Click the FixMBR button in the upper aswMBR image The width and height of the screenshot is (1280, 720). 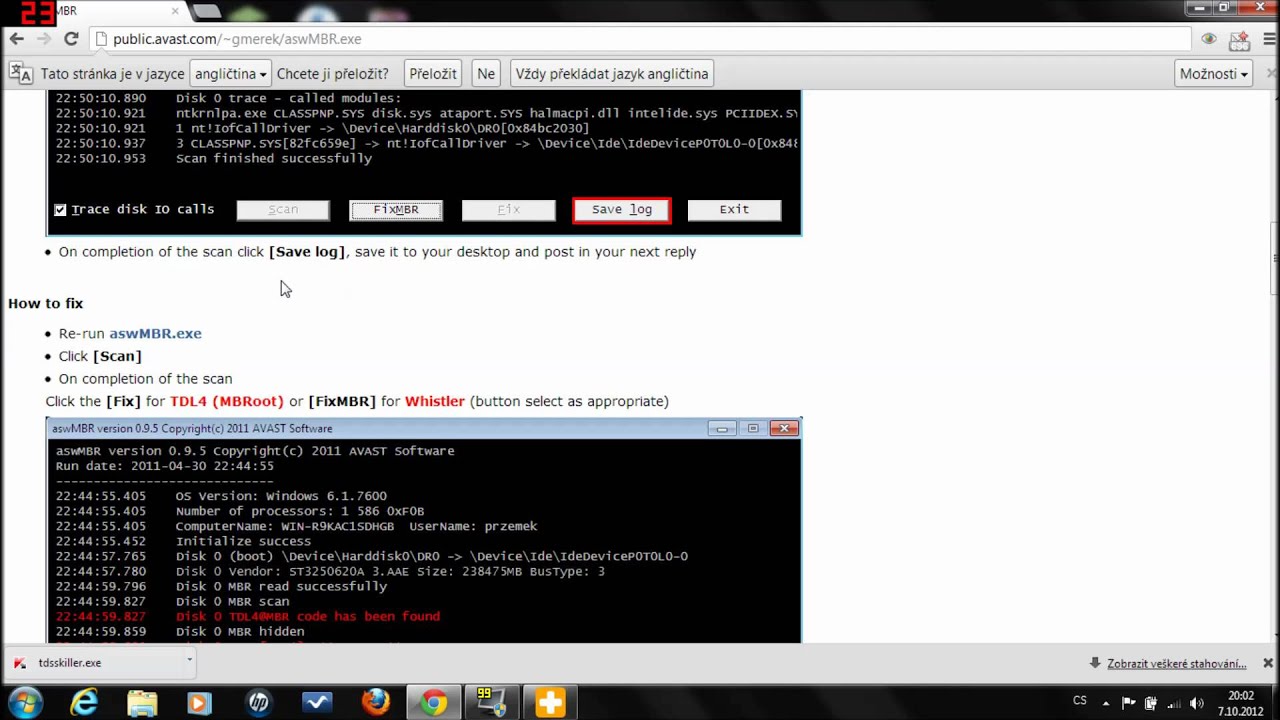(396, 210)
